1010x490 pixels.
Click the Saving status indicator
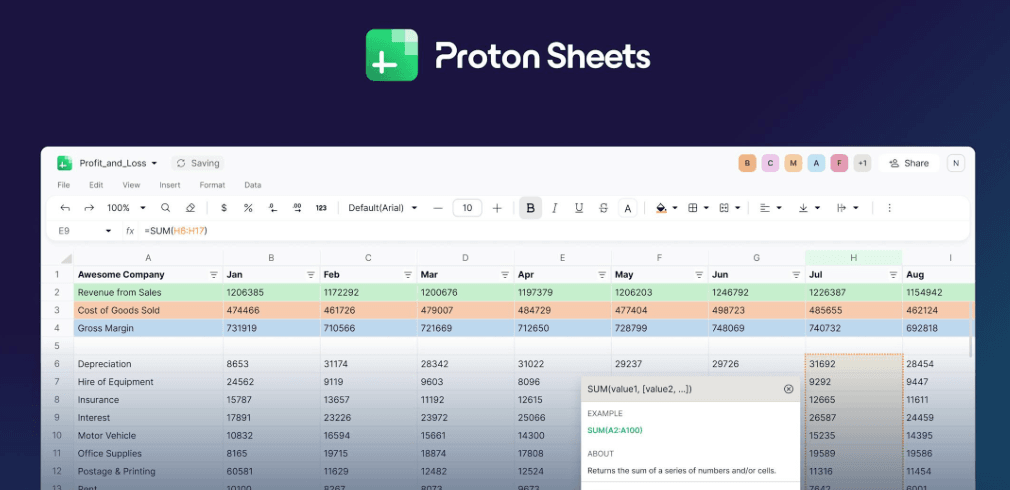coord(198,164)
